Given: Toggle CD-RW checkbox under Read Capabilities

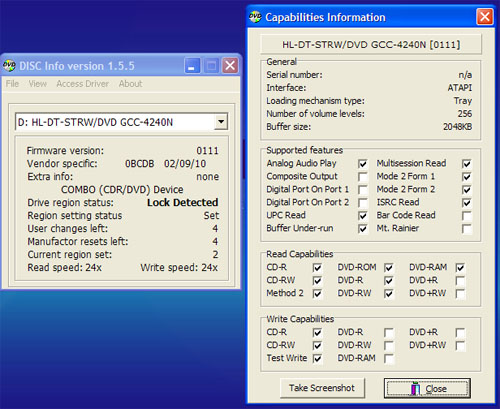Looking at the screenshot, I should click(x=317, y=281).
